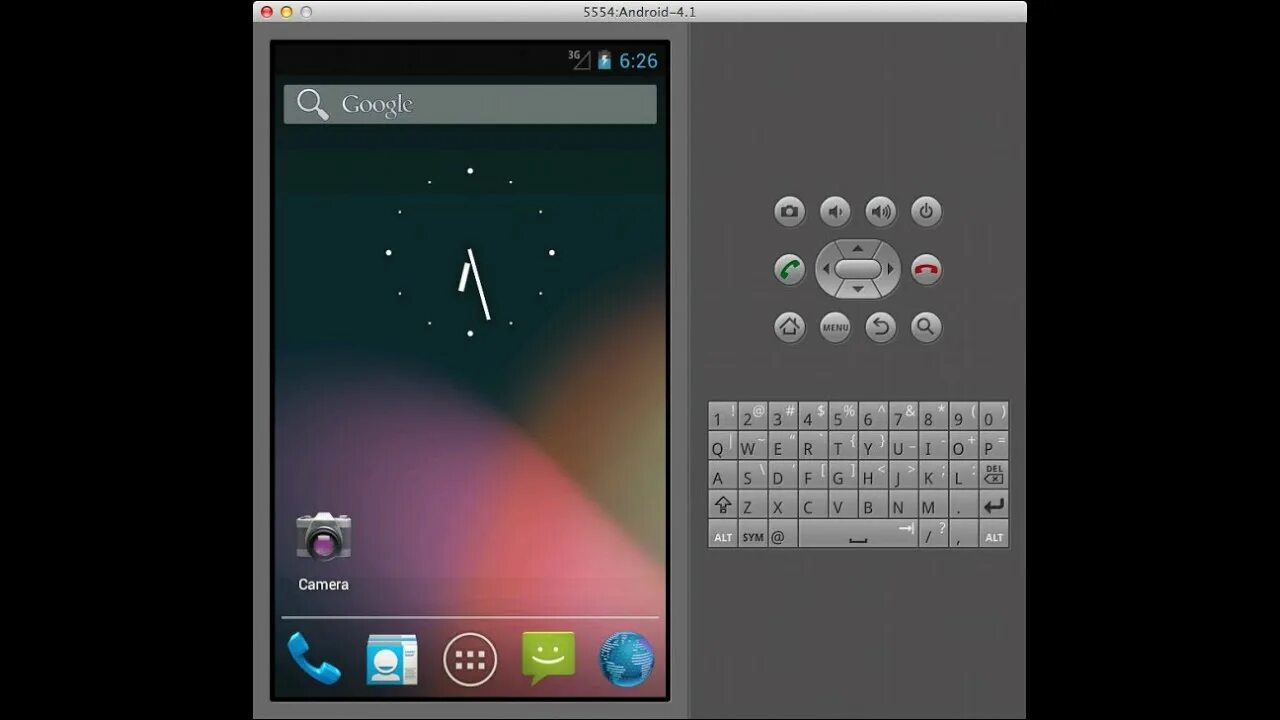
Task: Click the Q key on emulator keyboard
Action: pyautogui.click(x=723, y=446)
